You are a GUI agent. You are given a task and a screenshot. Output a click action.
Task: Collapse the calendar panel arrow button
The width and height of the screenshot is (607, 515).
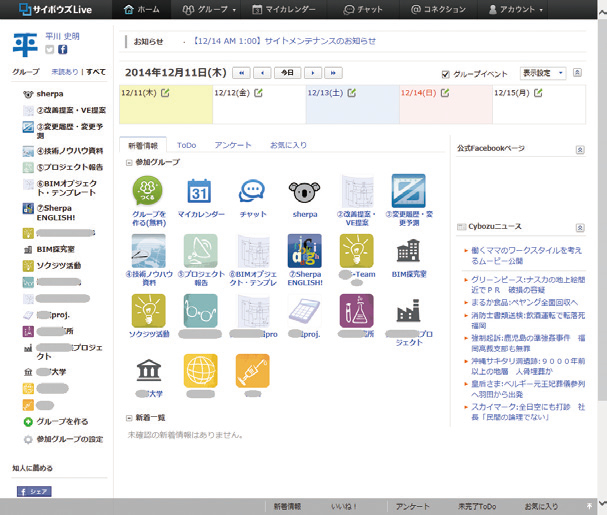click(577, 72)
